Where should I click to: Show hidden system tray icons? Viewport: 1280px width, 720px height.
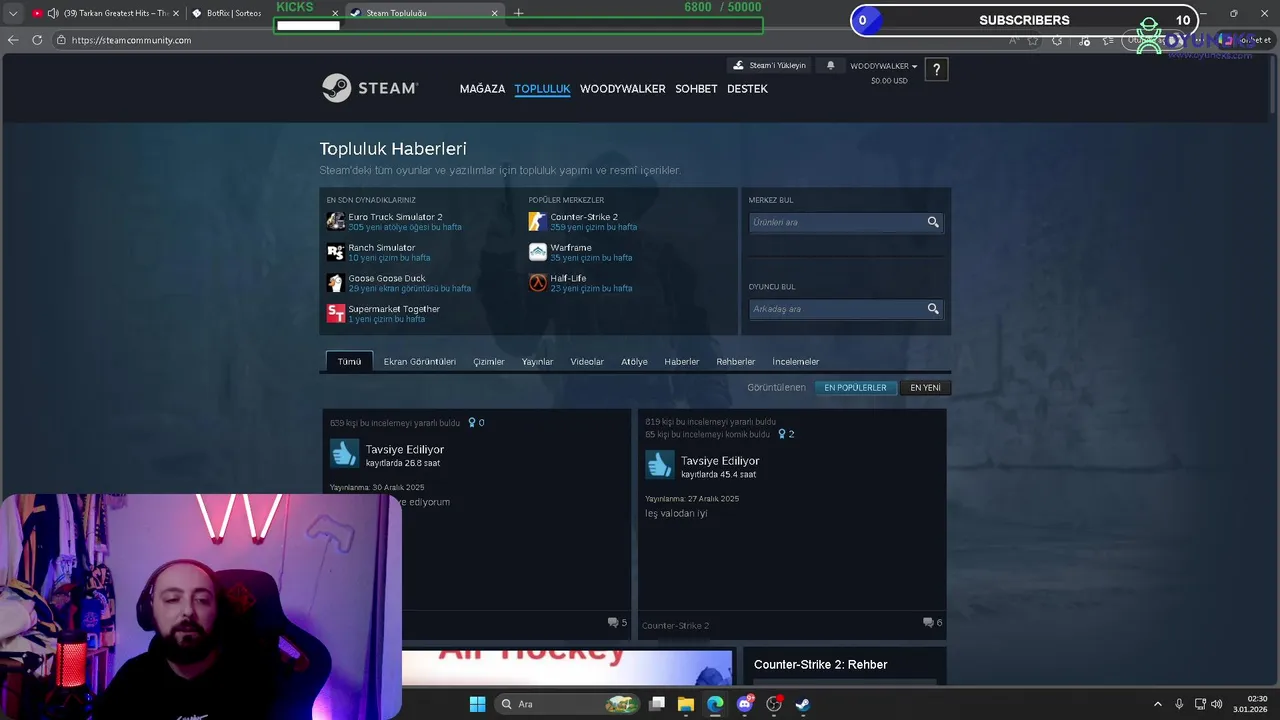click(x=1157, y=704)
